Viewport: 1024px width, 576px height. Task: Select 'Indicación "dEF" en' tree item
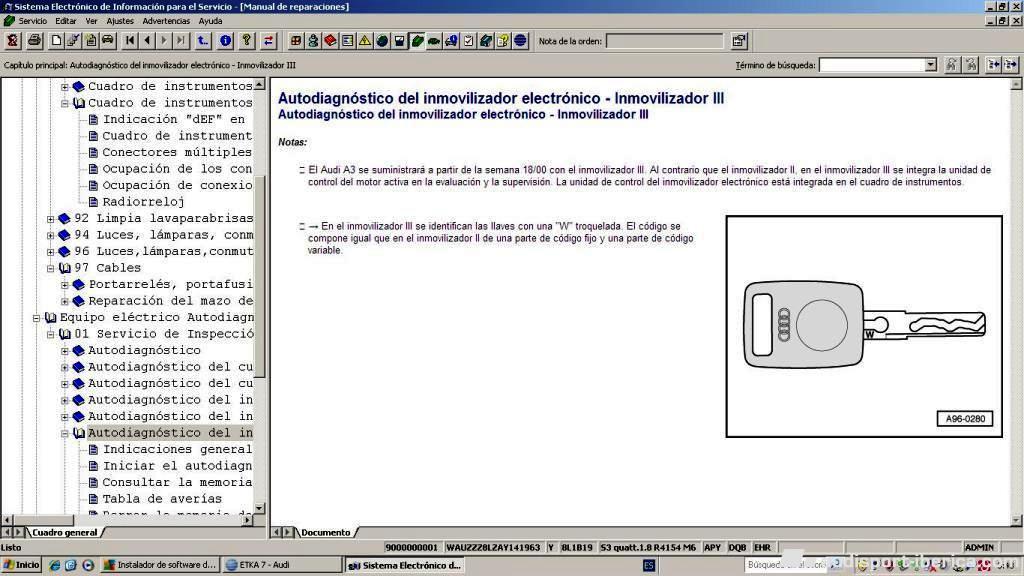tap(174, 120)
